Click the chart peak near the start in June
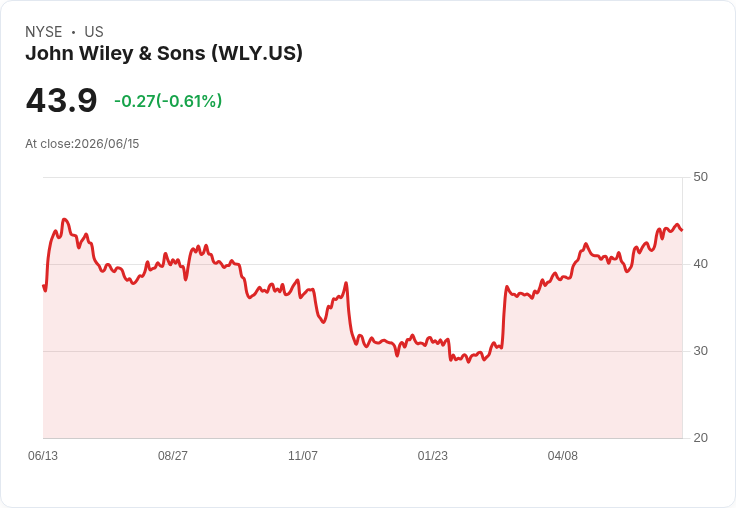Viewport: 736px width, 508px height. [x=65, y=219]
